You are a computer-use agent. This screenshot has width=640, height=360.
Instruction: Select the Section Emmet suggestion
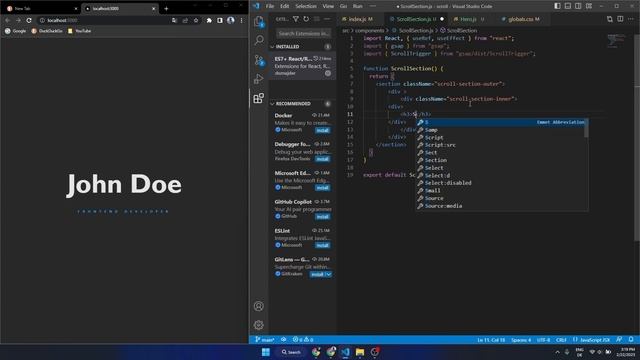click(x=501, y=160)
